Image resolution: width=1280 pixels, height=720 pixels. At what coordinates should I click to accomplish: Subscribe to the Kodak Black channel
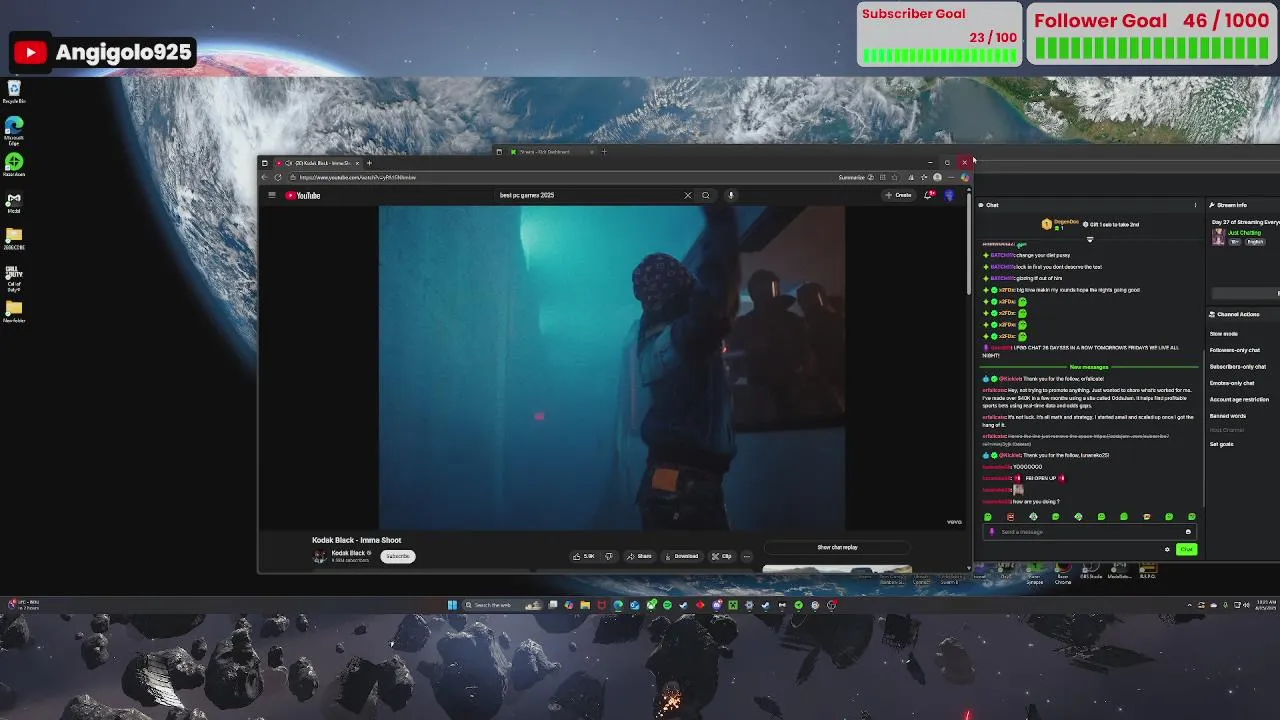398,556
